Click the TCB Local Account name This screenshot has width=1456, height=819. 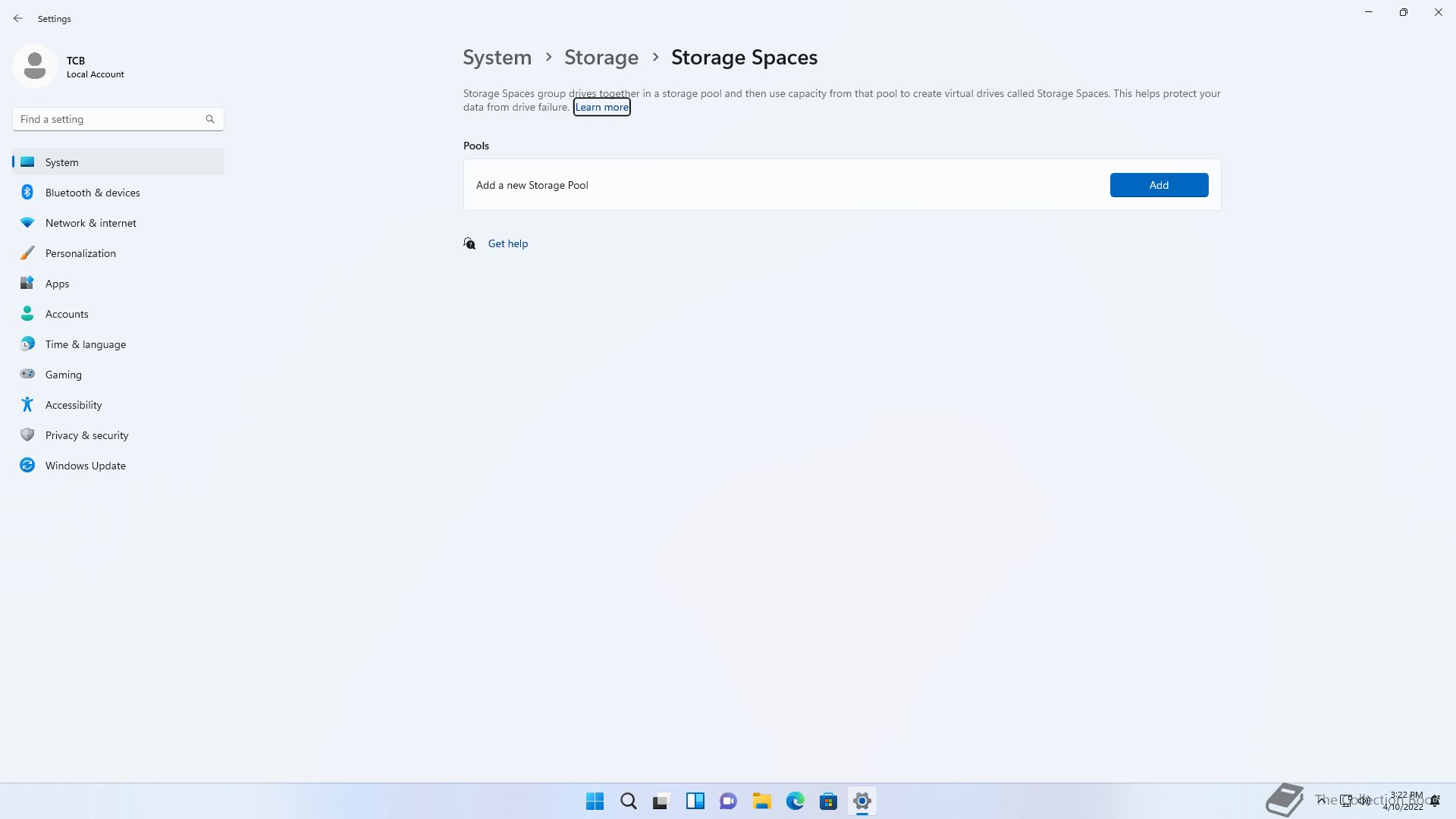pyautogui.click(x=96, y=67)
